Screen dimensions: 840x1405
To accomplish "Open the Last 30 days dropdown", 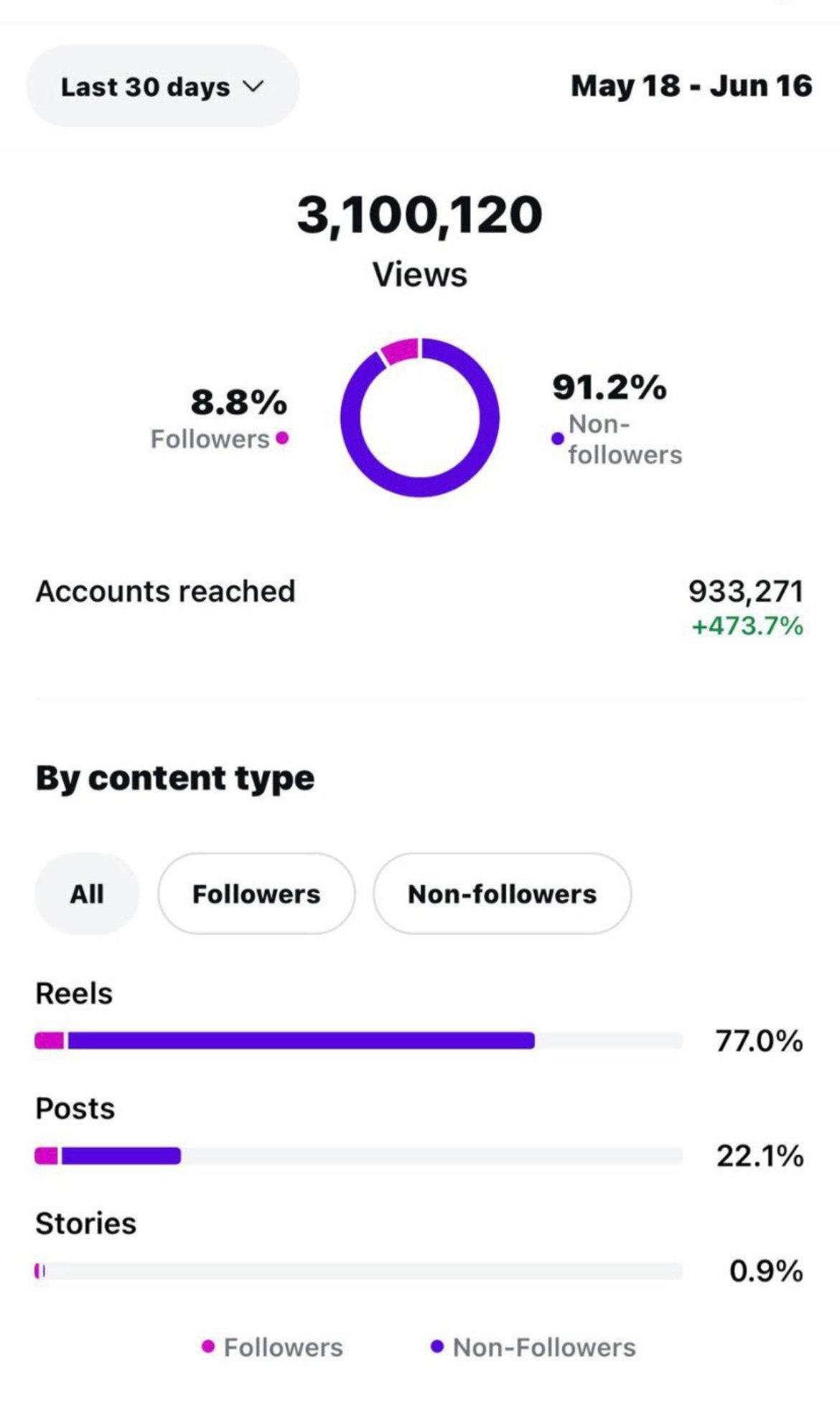I will coord(162,87).
